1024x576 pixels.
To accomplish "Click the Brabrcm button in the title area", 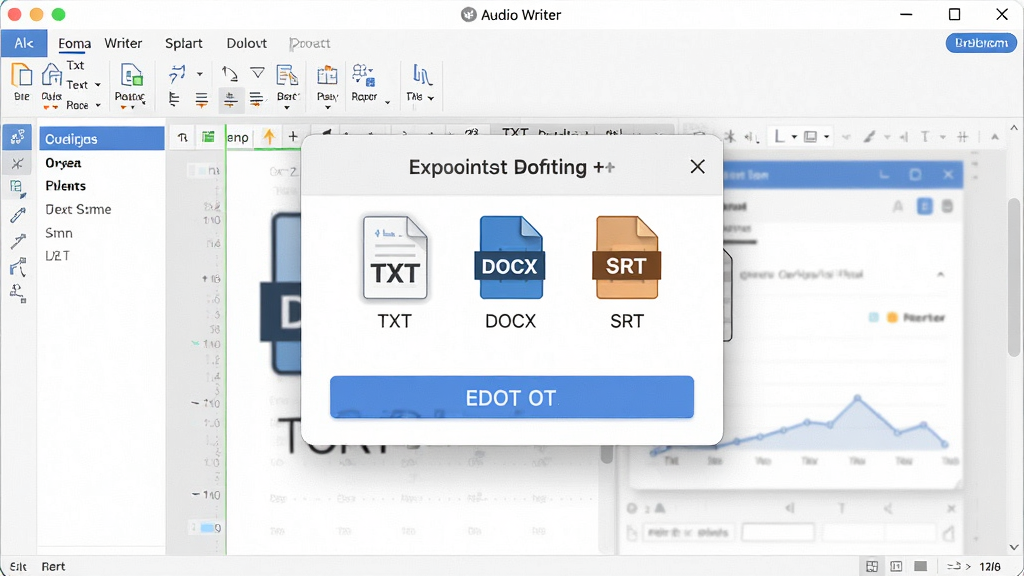I will click(x=981, y=43).
